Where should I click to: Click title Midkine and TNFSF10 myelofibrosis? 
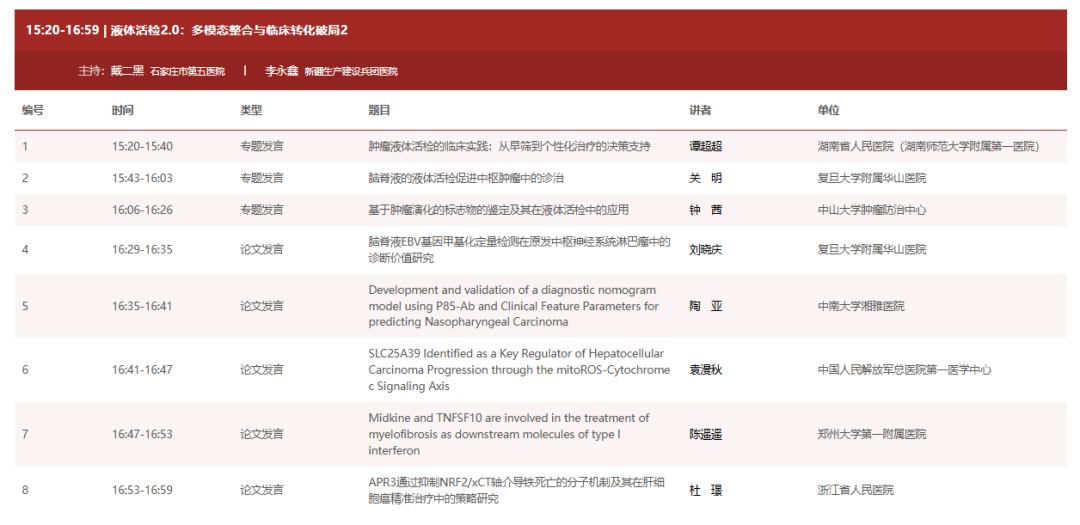coord(509,434)
